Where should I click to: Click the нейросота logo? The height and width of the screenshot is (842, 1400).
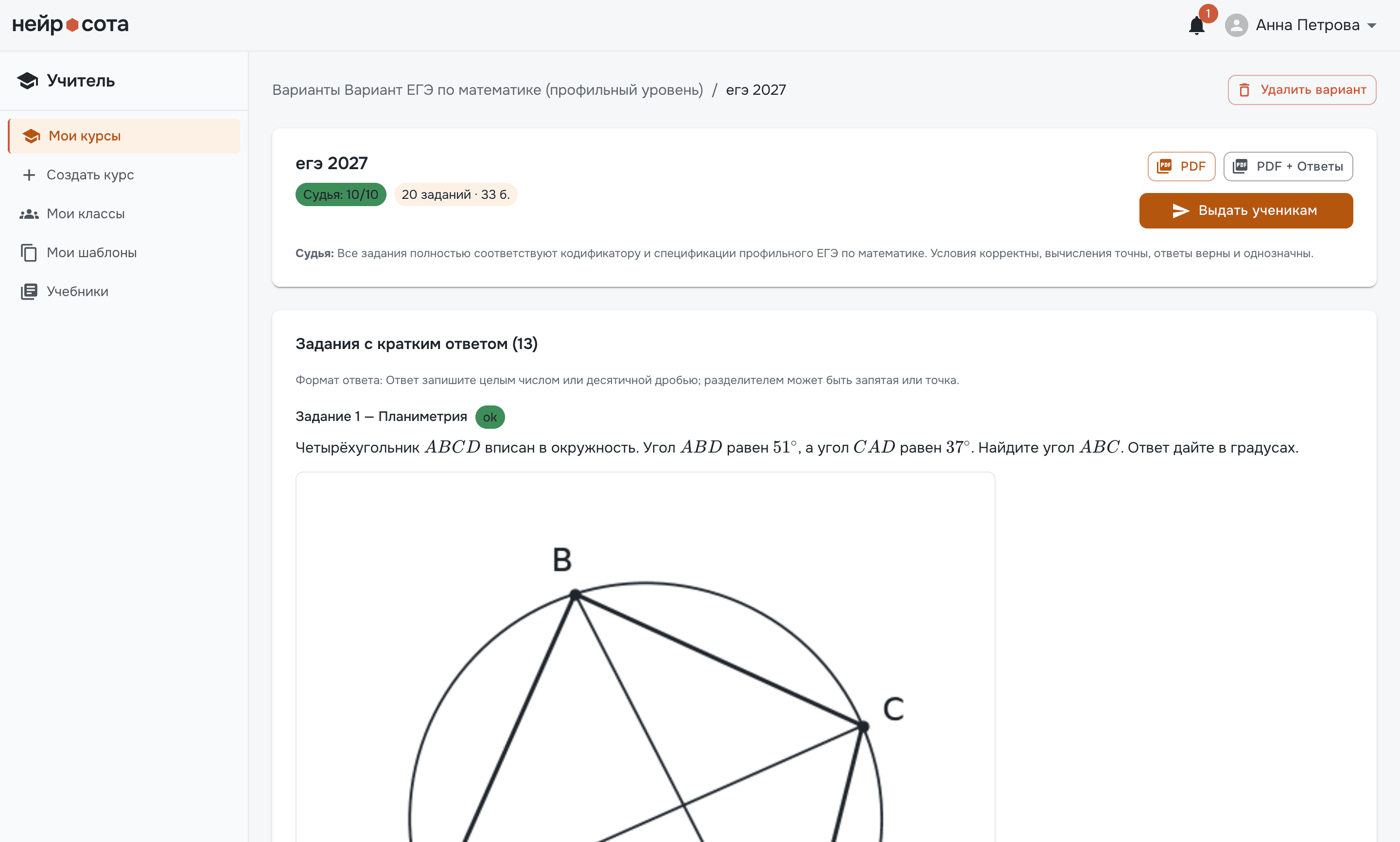(70, 24)
